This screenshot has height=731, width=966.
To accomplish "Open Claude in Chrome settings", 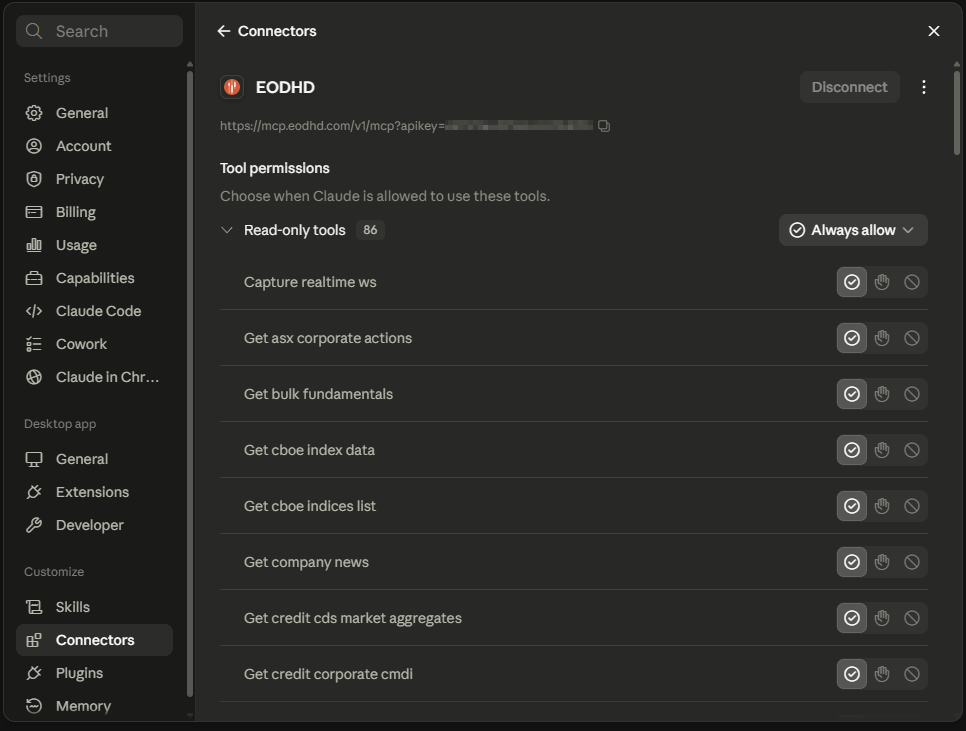I will (x=94, y=377).
